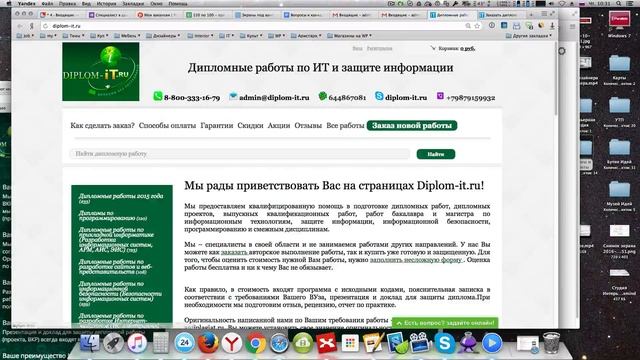
Task: Open the job bookmarks folder dropdown
Action: point(25,36)
